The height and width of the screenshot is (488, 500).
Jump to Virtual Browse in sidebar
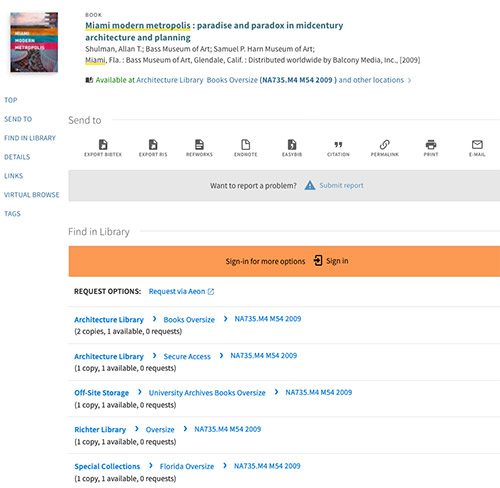tap(32, 195)
